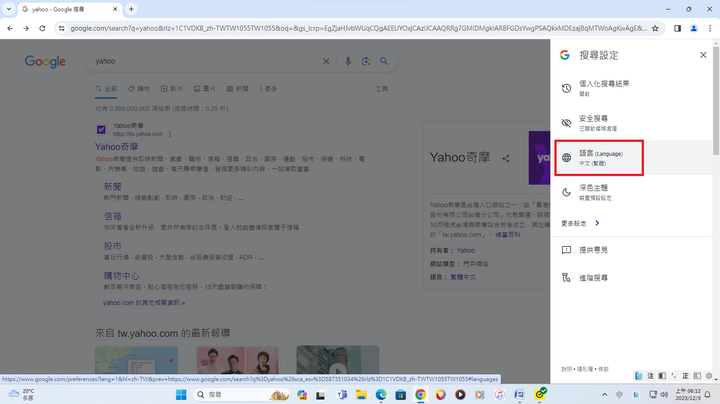This screenshot has width=720, height=404.
Task: Click the history clock icon for personalized results
Action: tap(566, 88)
